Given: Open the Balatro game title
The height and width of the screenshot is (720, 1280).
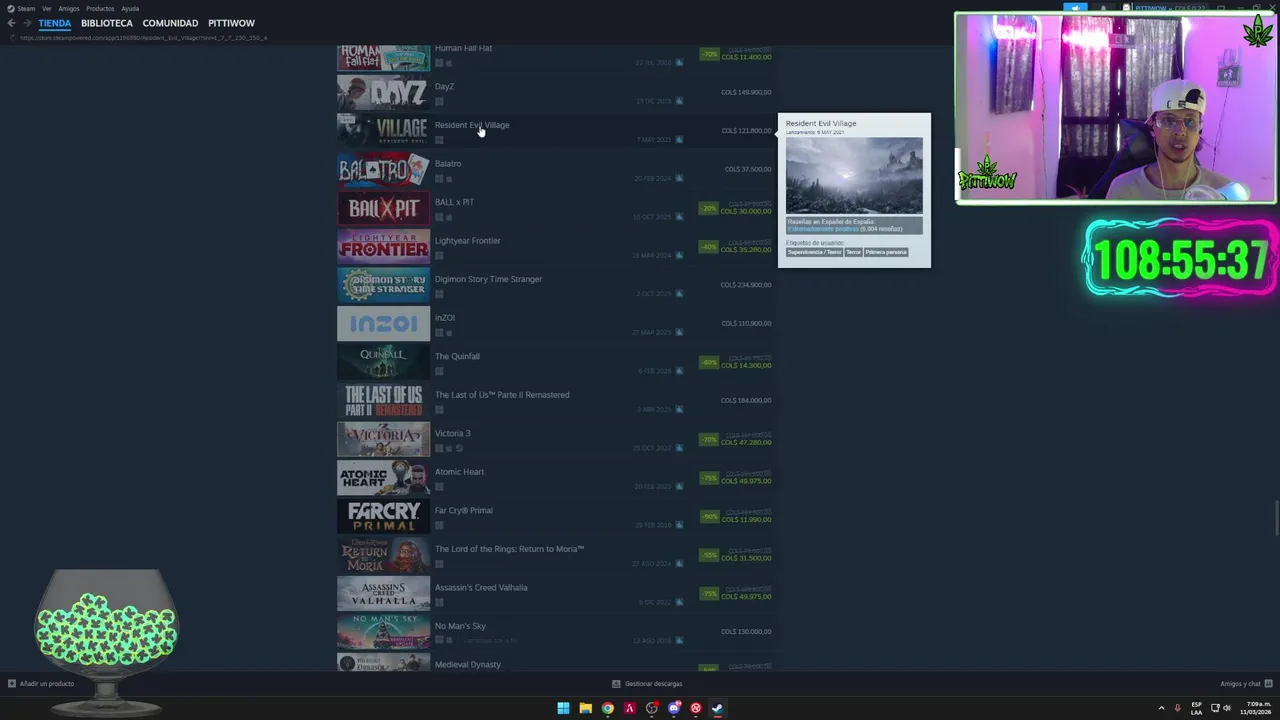Looking at the screenshot, I should [448, 163].
